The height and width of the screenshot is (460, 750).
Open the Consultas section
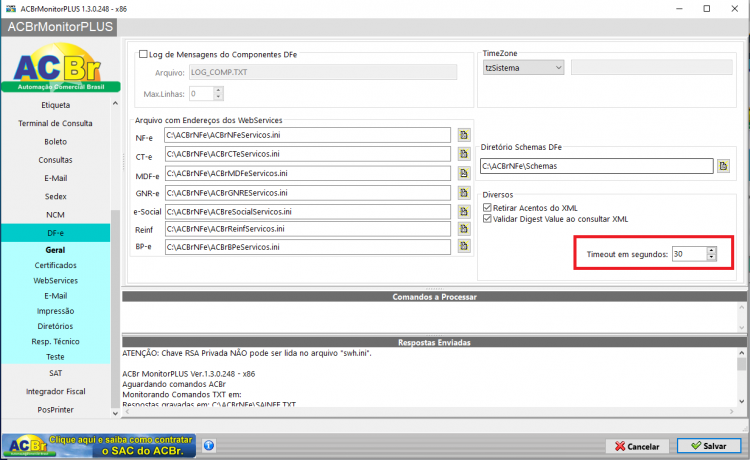pos(55,160)
